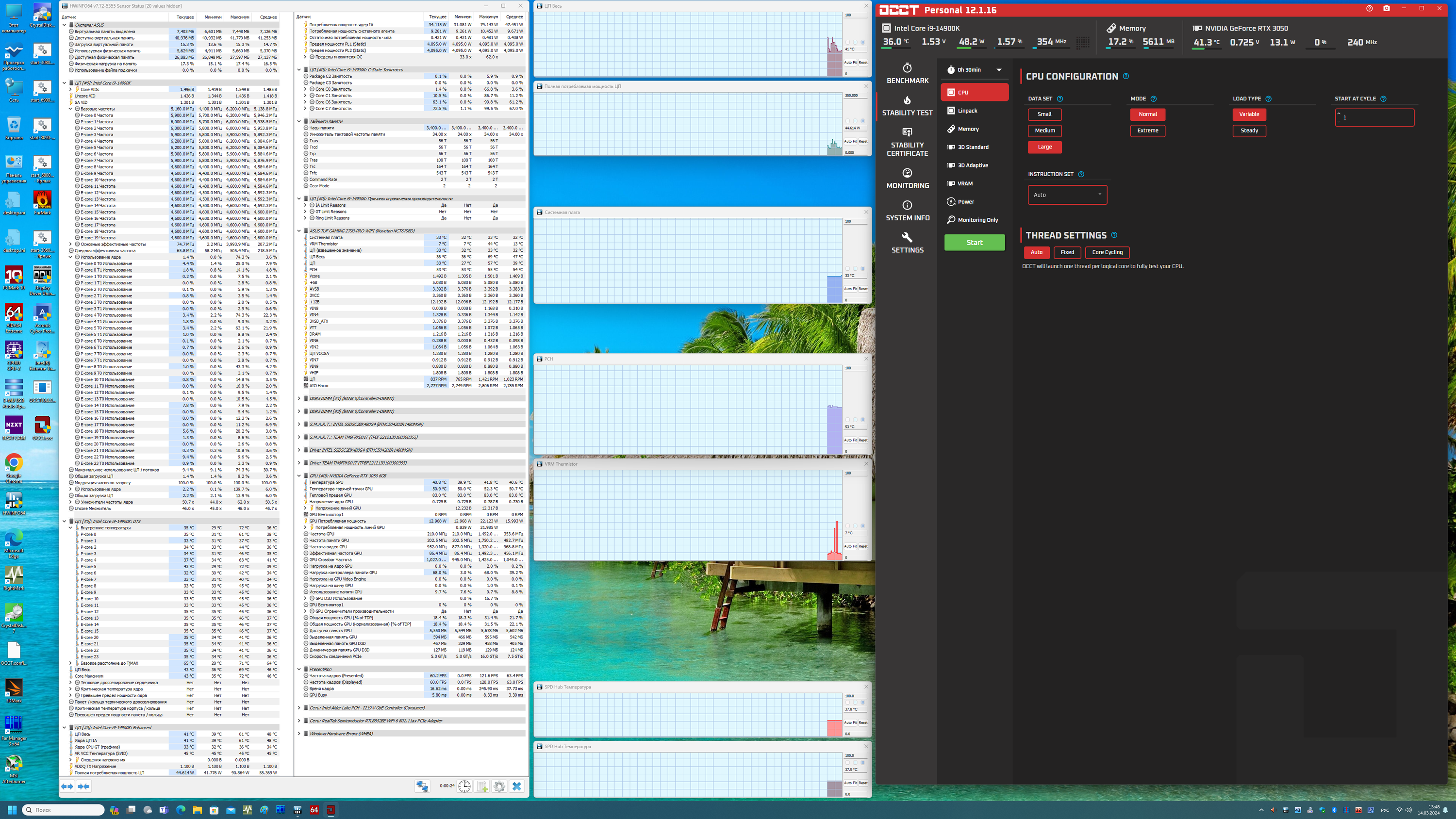Select Core Cycling thread setting
Image resolution: width=1456 pixels, height=819 pixels.
(x=1107, y=252)
